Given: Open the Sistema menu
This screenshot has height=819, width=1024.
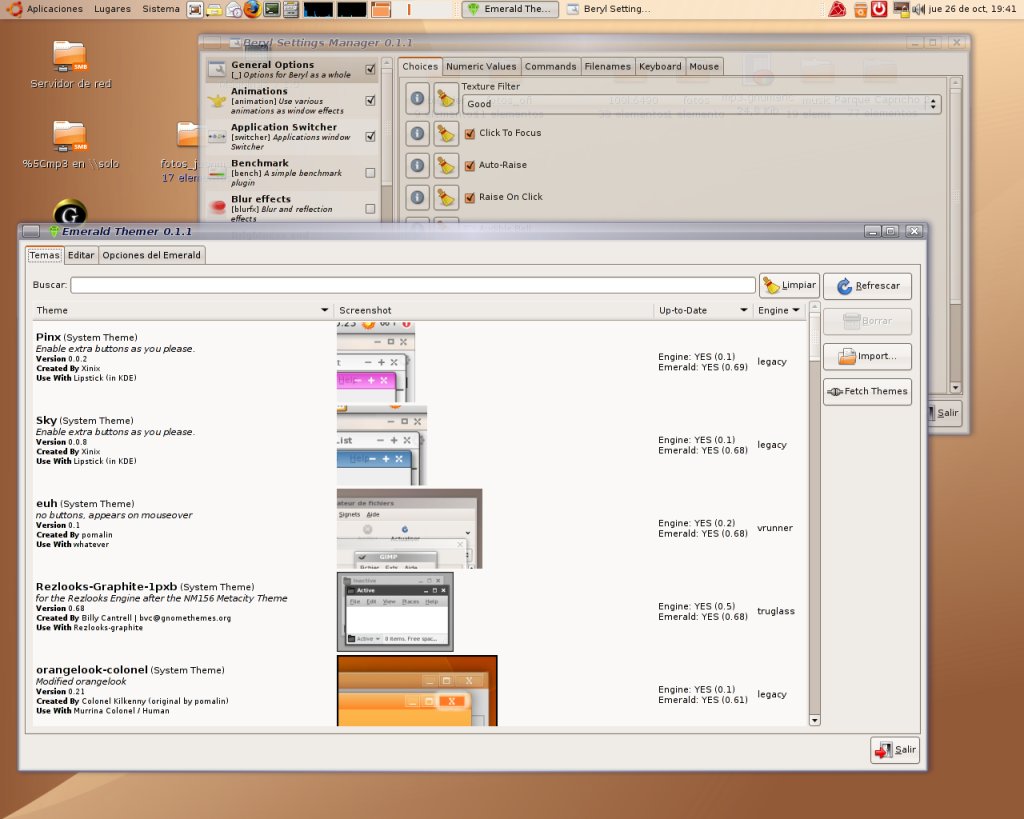Looking at the screenshot, I should [161, 9].
